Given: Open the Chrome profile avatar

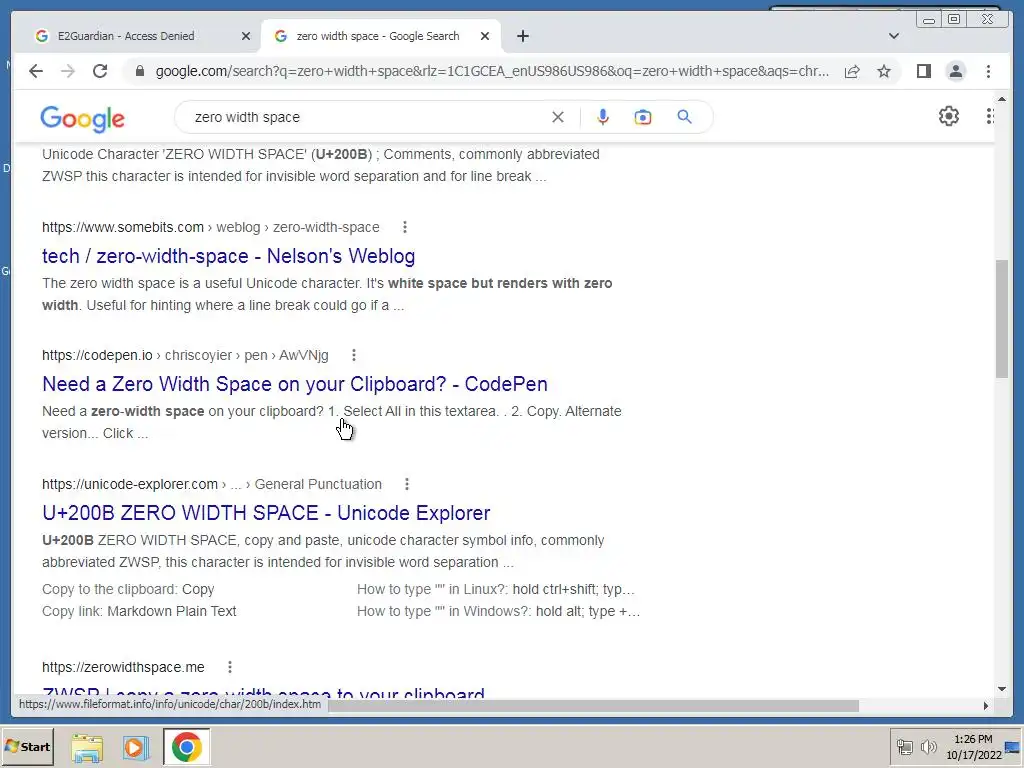Looking at the screenshot, I should coord(955,71).
